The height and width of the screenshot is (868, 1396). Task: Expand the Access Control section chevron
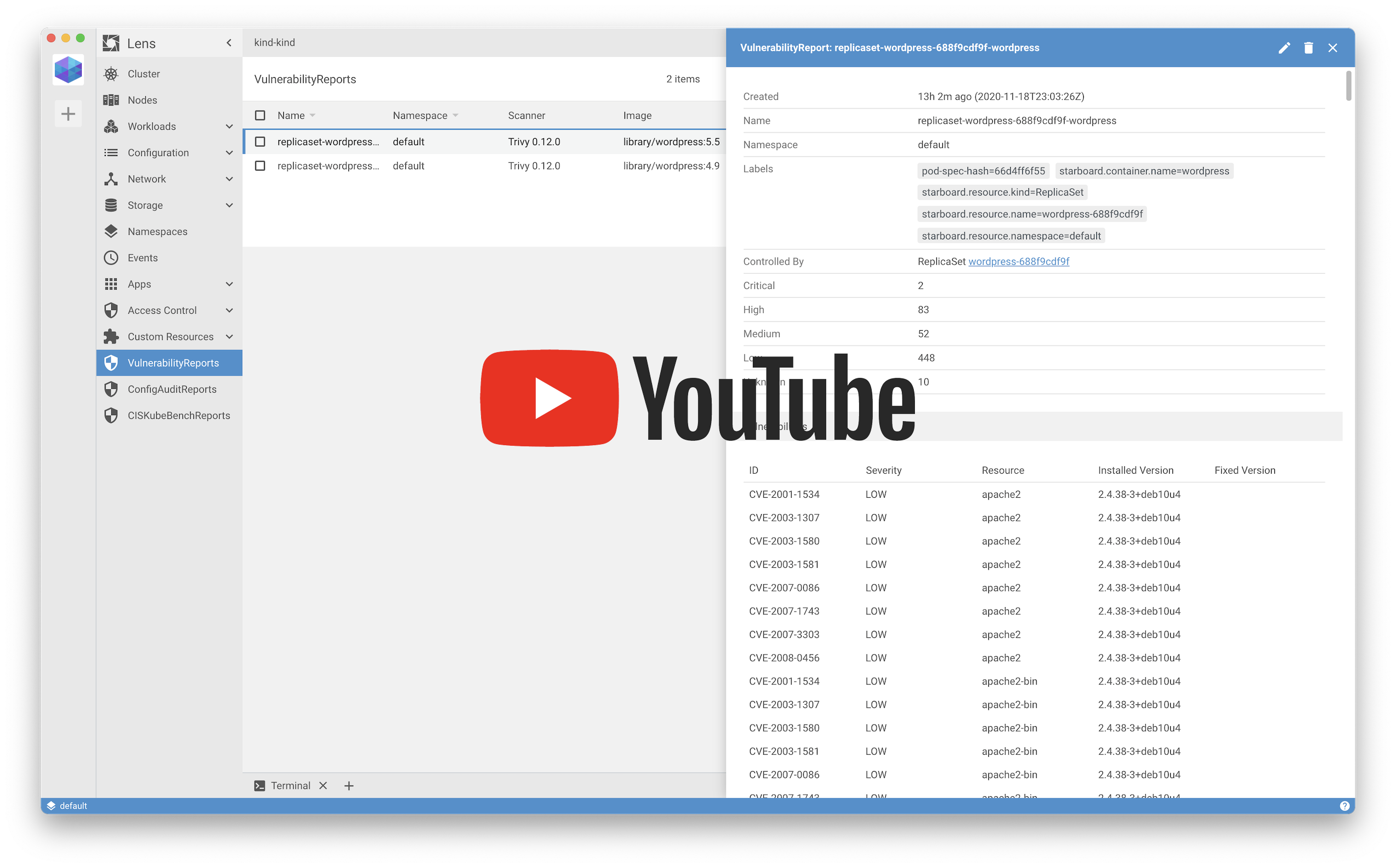(229, 311)
